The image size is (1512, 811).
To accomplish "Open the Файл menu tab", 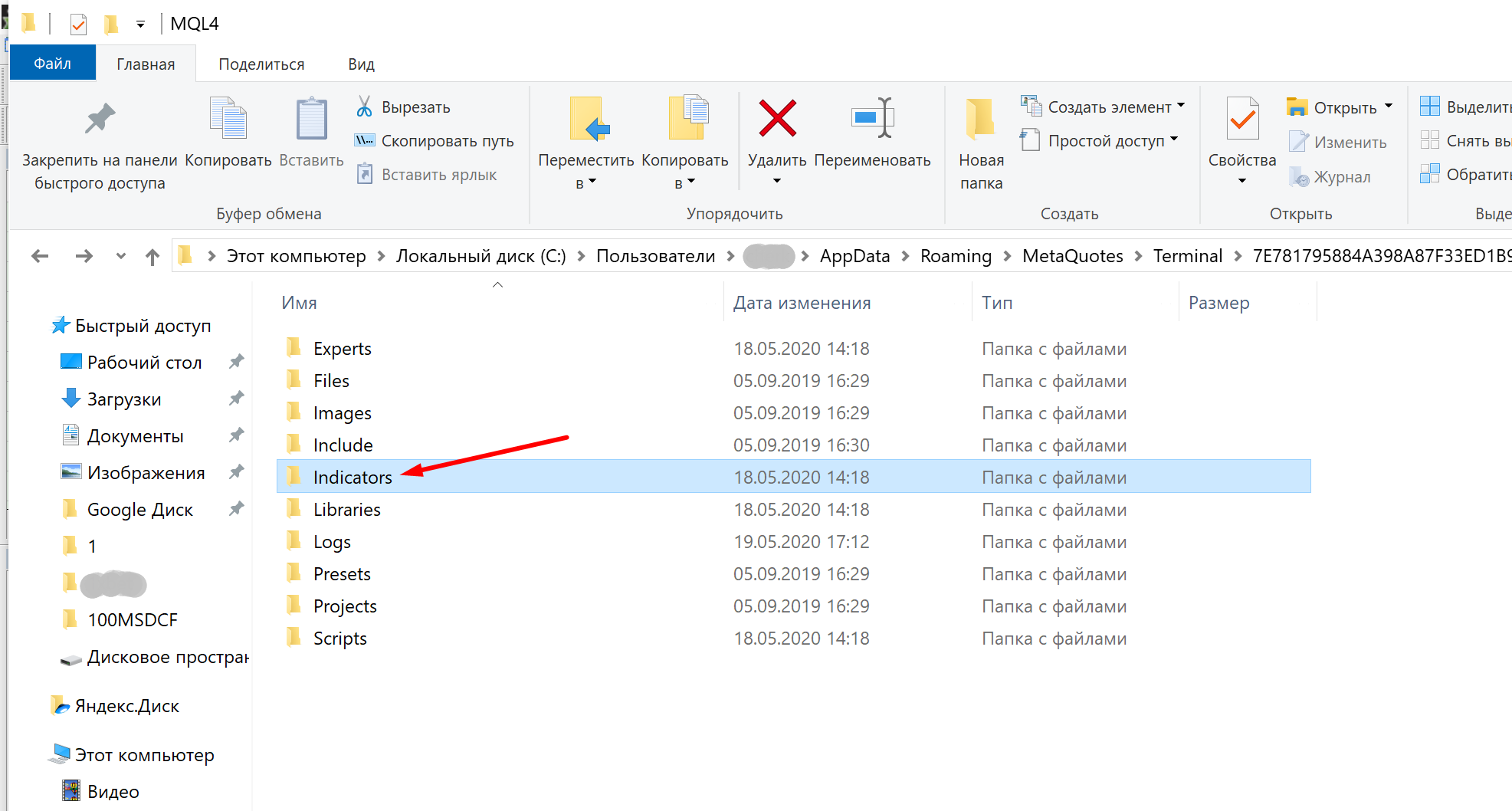I will pyautogui.click(x=52, y=64).
